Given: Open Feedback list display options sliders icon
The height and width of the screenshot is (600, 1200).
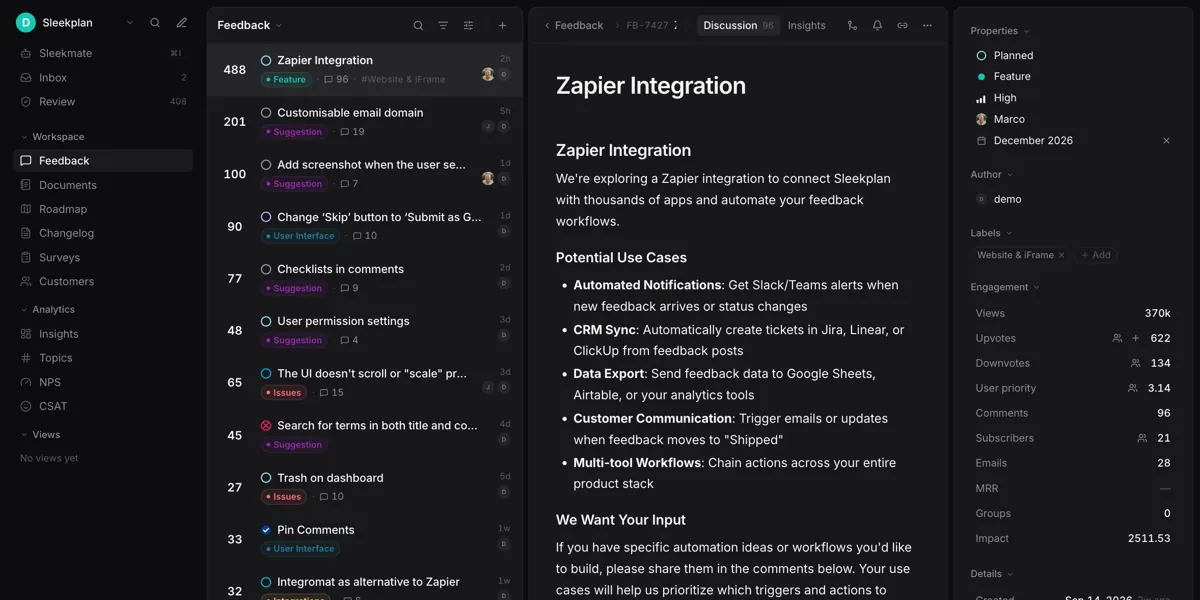Looking at the screenshot, I should tap(468, 25).
